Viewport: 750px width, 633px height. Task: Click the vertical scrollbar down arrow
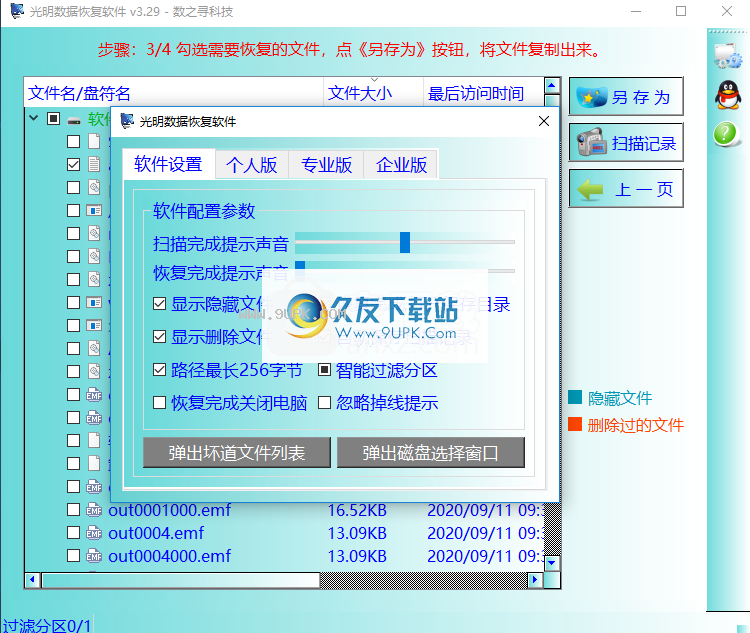(x=551, y=563)
